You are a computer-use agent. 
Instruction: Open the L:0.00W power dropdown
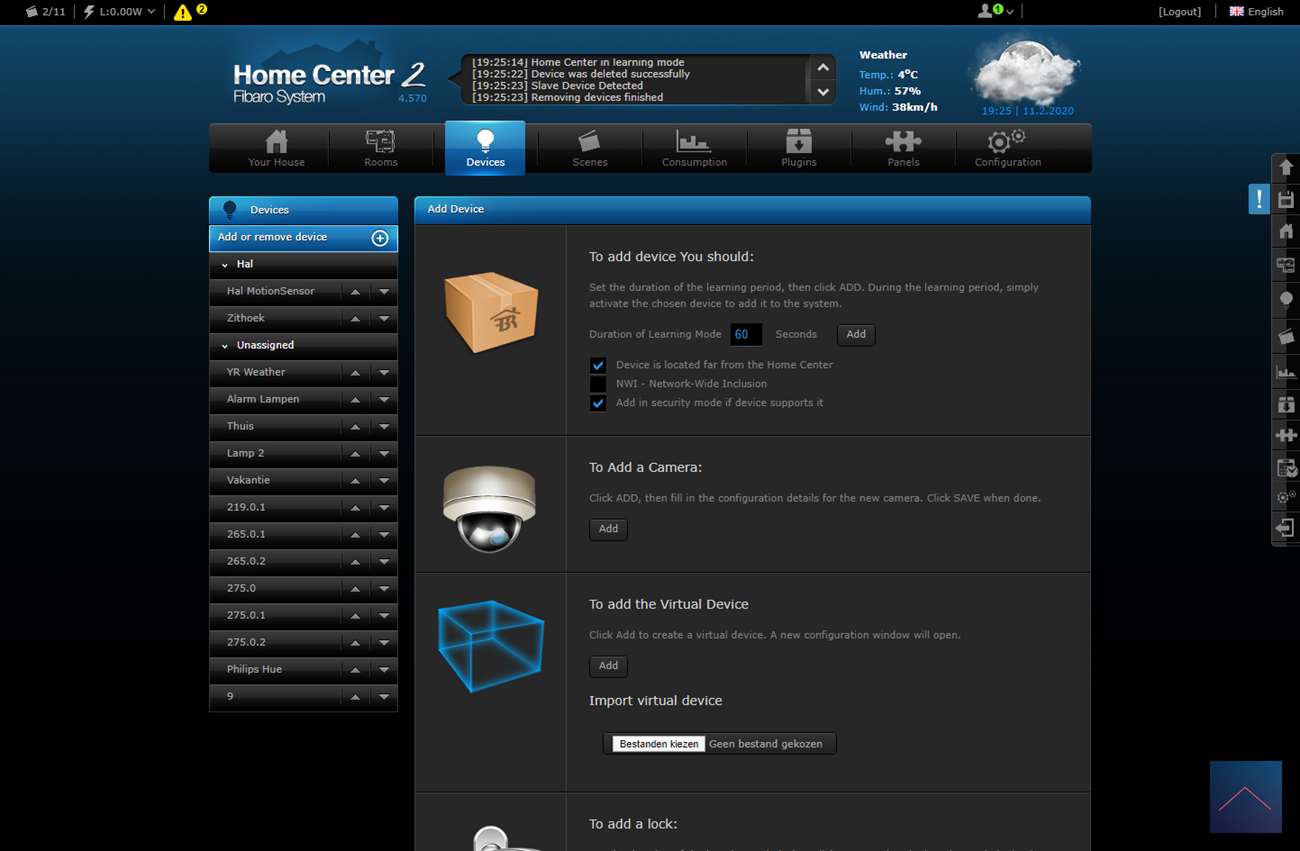pos(120,12)
